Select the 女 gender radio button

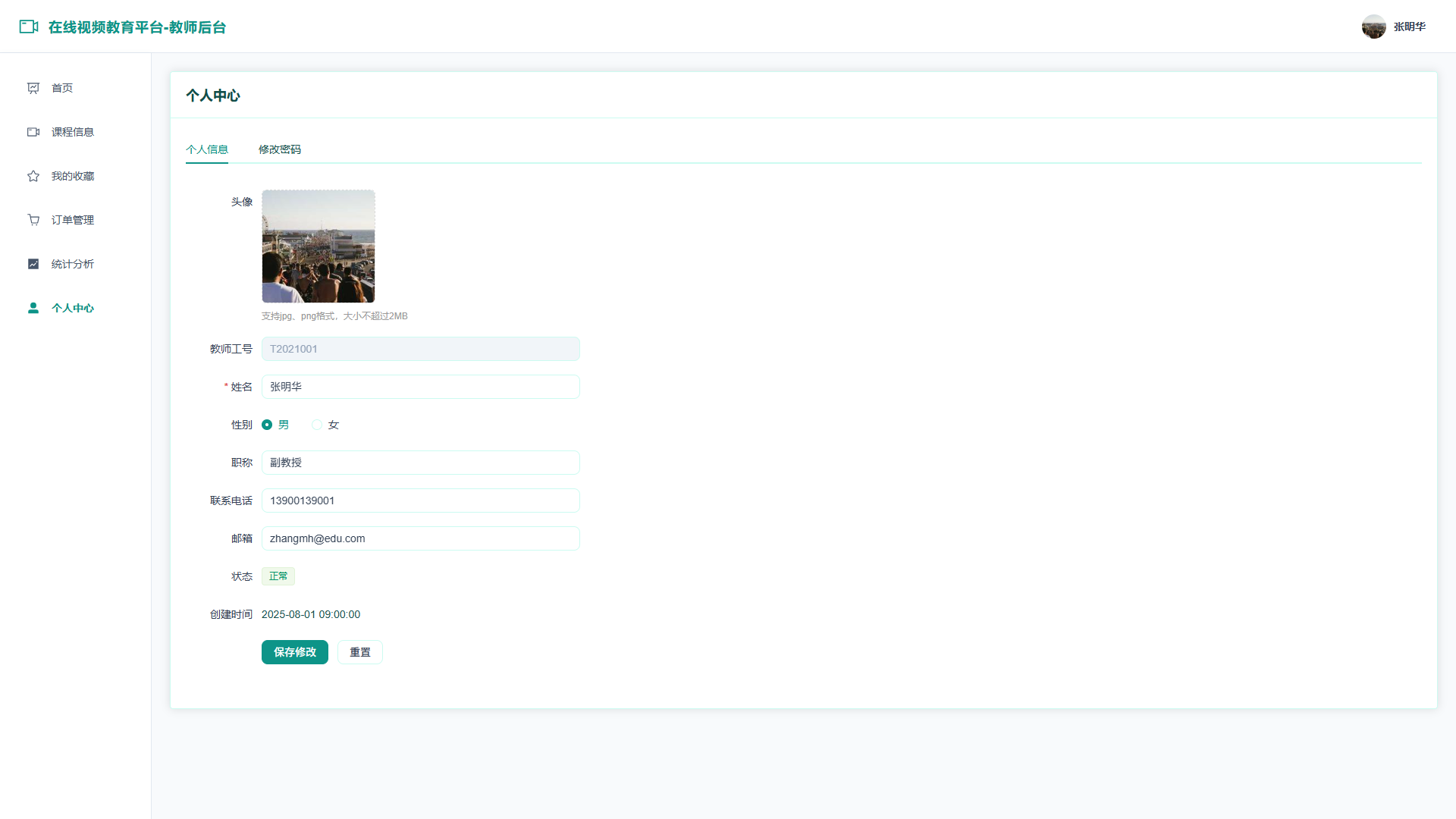pyautogui.click(x=317, y=425)
